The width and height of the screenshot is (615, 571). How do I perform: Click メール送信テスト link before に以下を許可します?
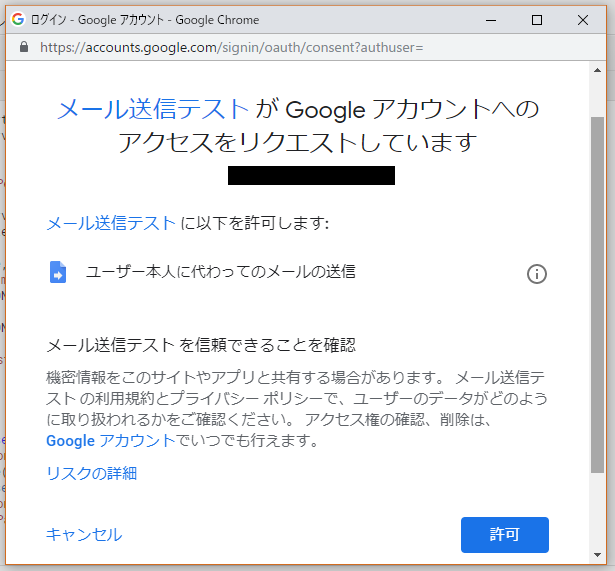coord(111,223)
